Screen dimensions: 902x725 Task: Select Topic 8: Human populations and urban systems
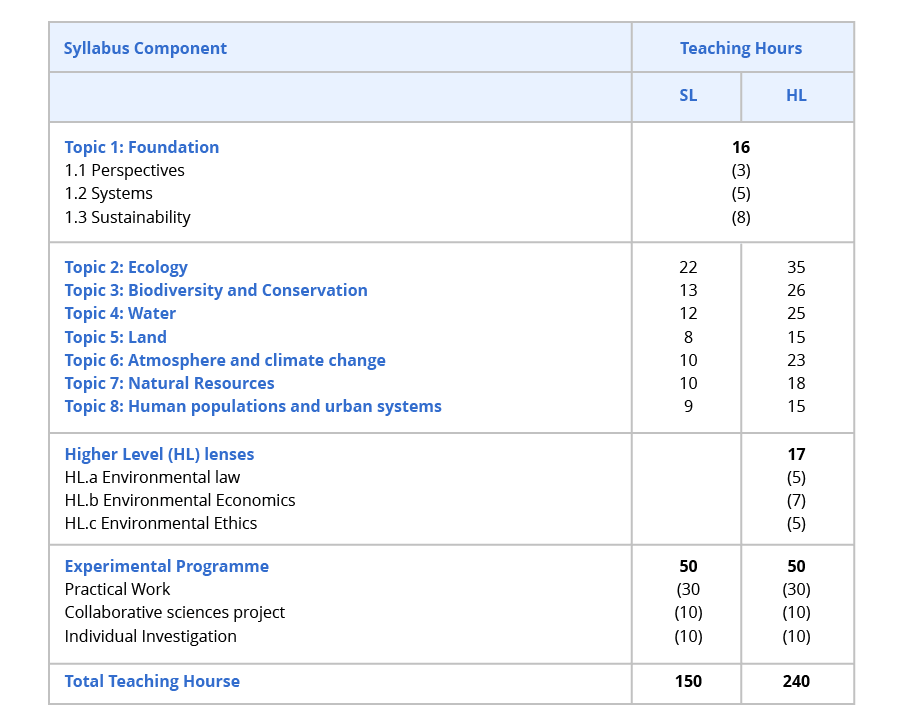(x=253, y=406)
